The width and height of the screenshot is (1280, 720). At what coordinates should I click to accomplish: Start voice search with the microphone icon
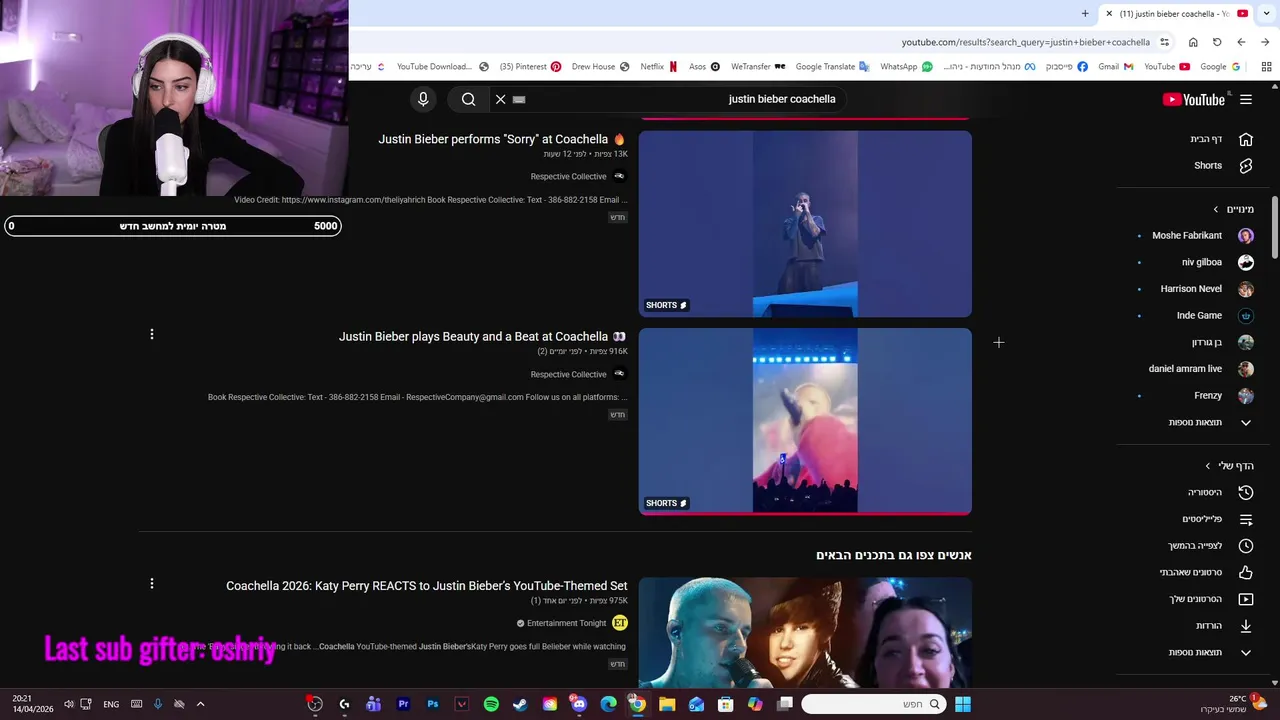tap(423, 99)
